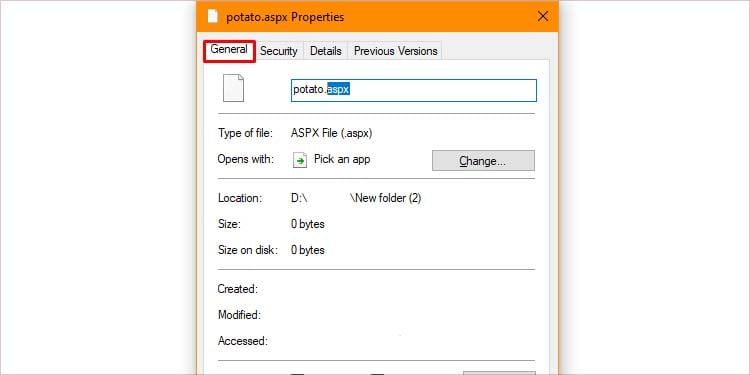Click the Modified label
Viewport: 750px width, 375px height.
(x=239, y=315)
